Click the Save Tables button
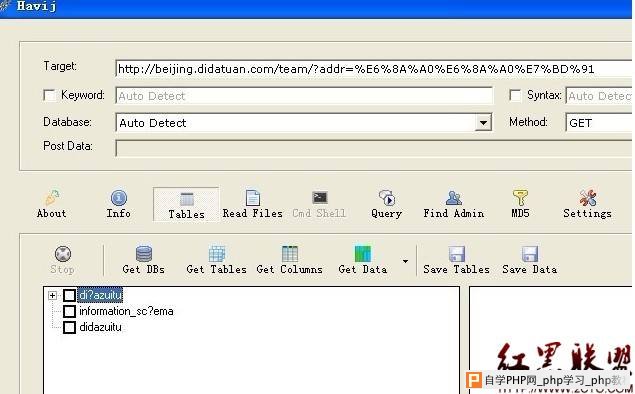The image size is (635, 394). 456,260
